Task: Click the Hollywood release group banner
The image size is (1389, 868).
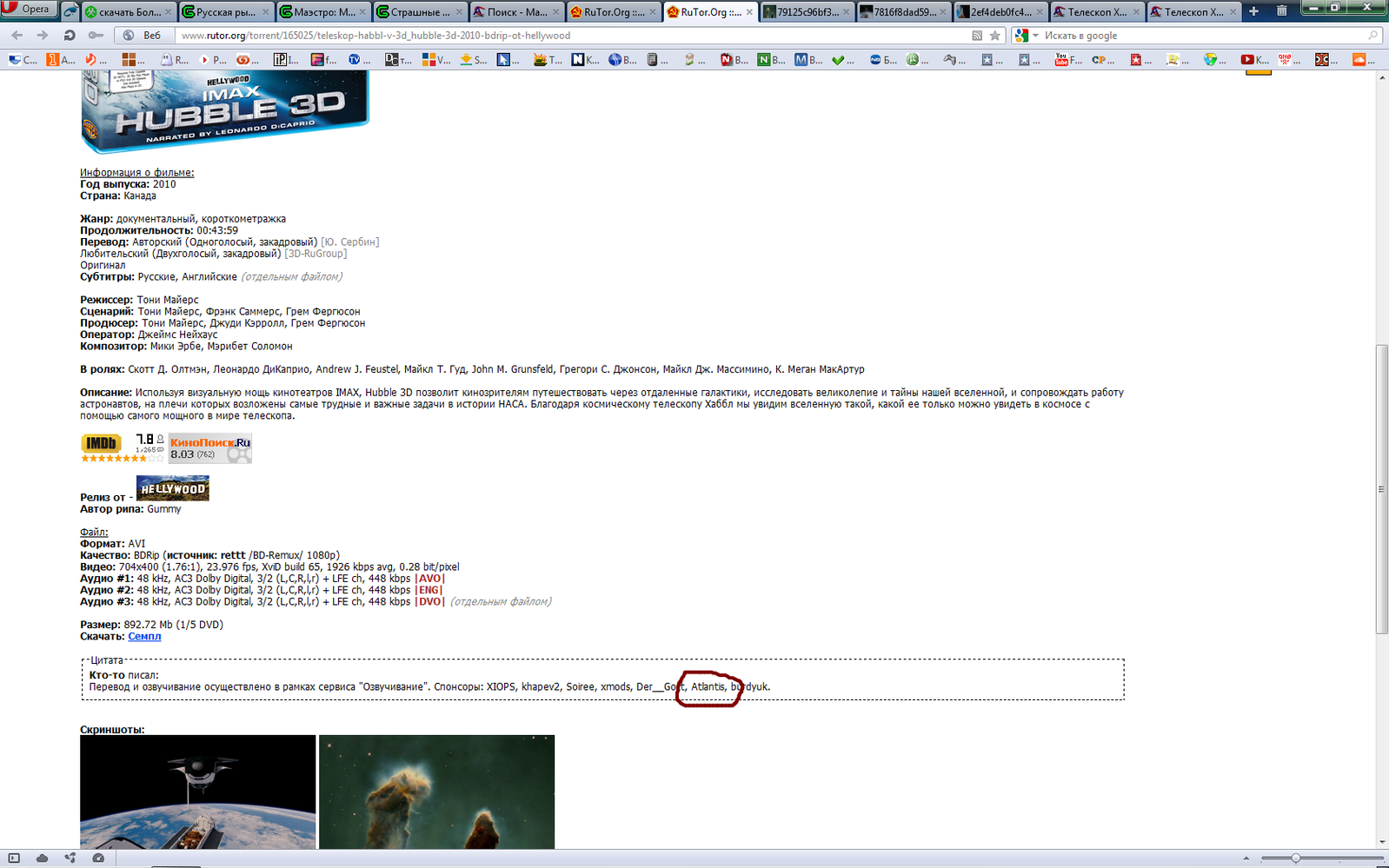Action: (x=172, y=488)
